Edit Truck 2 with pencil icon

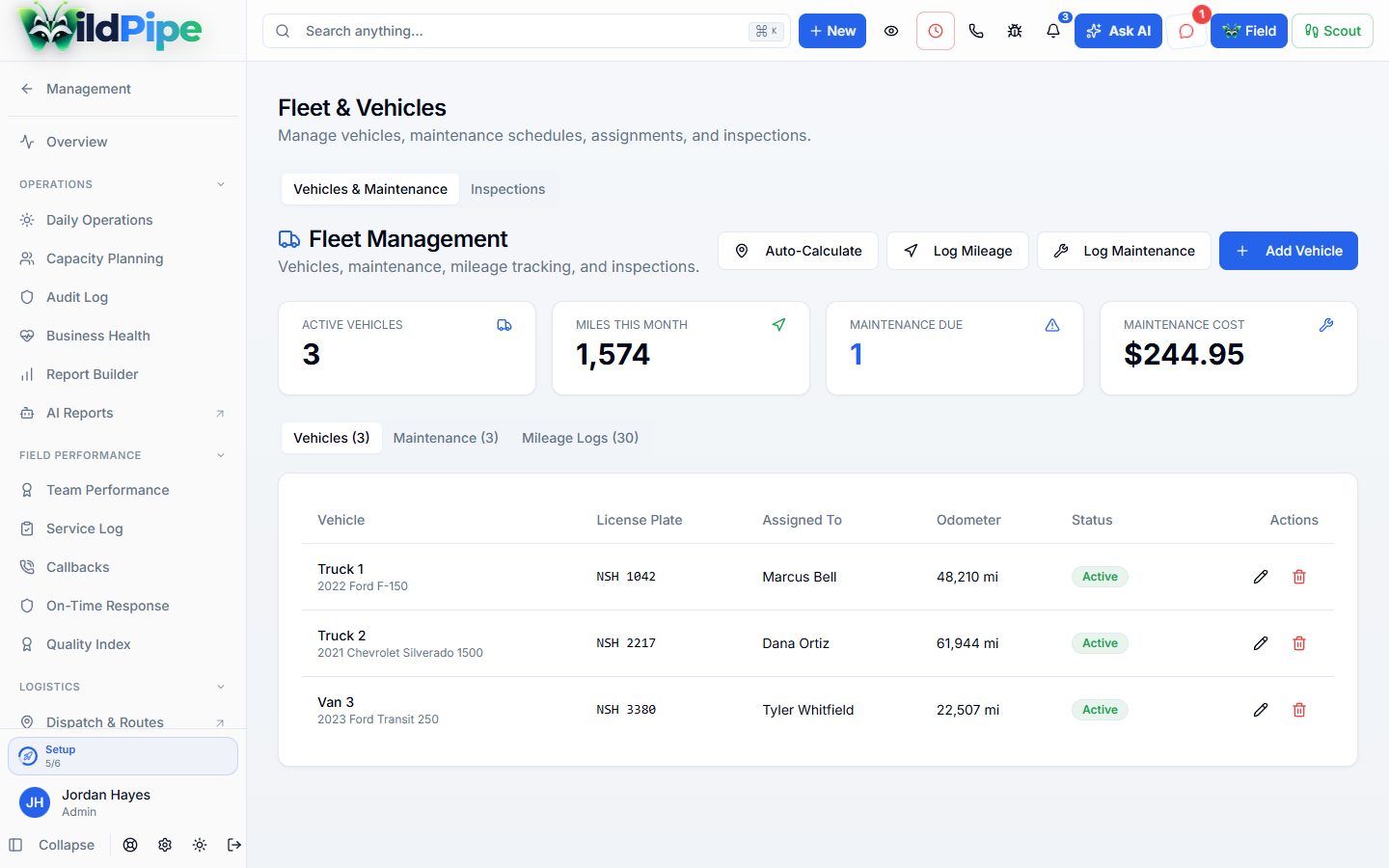click(1261, 643)
